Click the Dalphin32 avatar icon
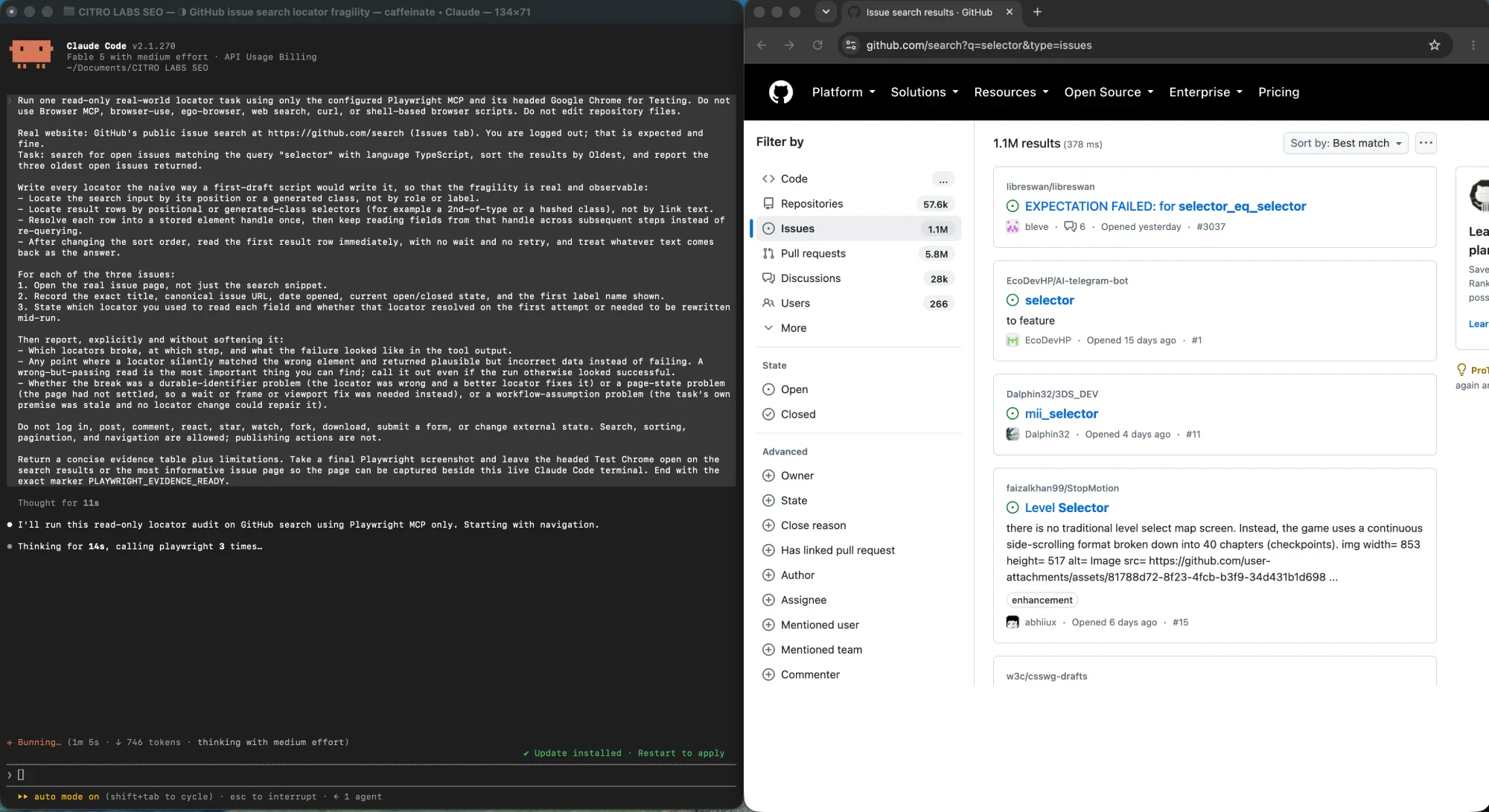The image size is (1489, 812). (x=1013, y=435)
